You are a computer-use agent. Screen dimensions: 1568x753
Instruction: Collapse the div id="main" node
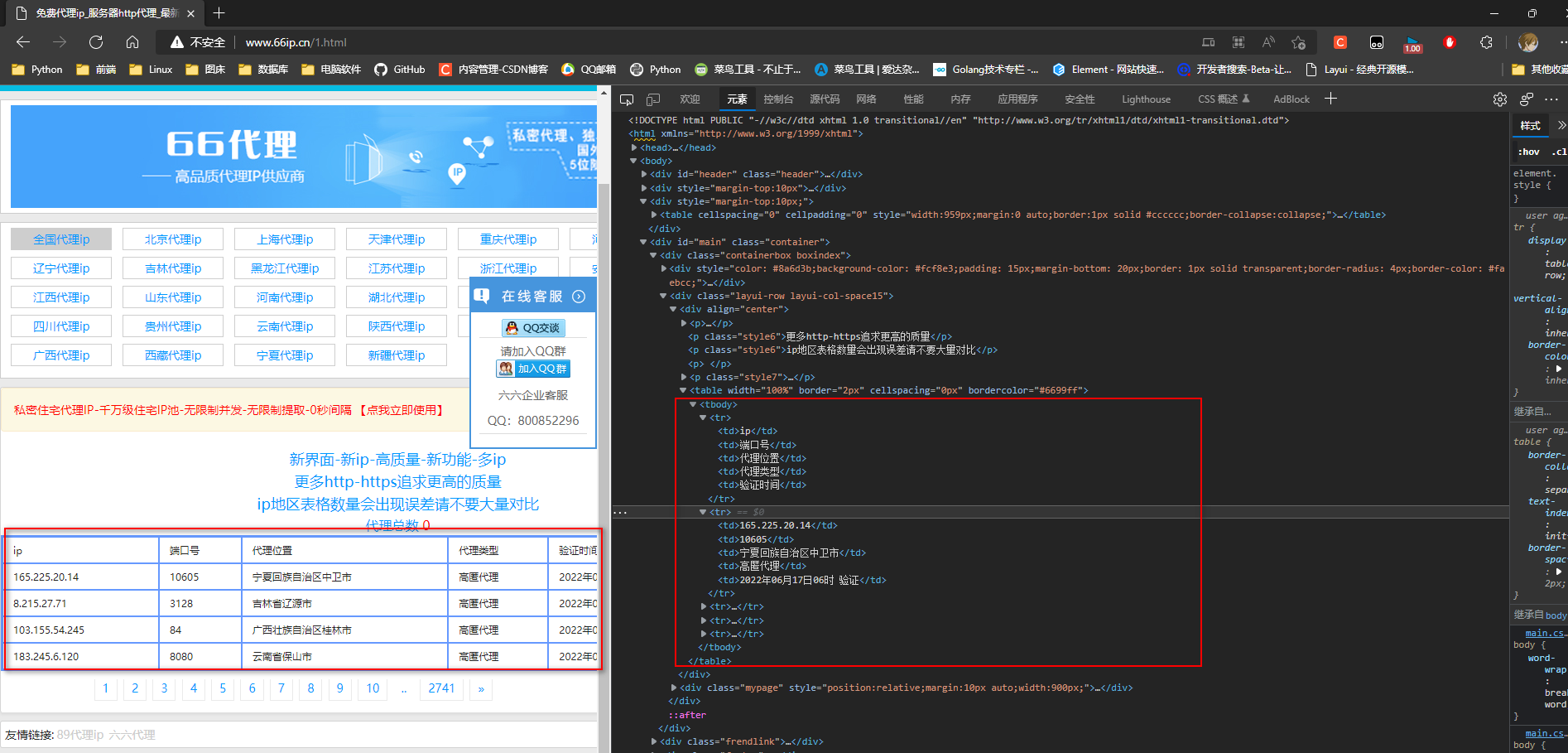coord(643,242)
